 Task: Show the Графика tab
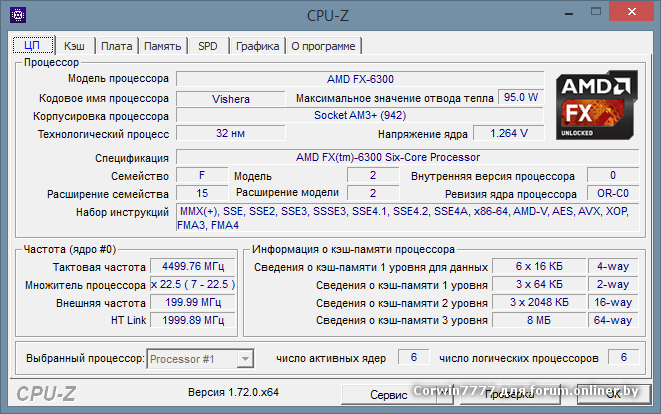pos(257,46)
